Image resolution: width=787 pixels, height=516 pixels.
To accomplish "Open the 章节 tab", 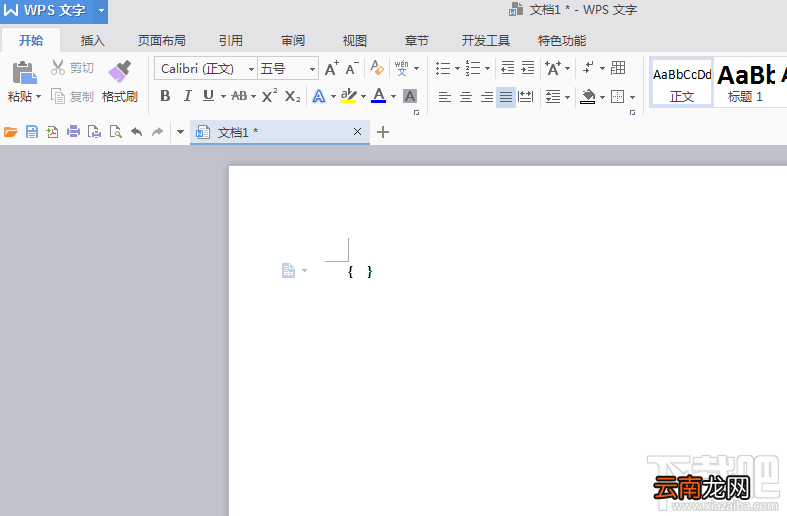I will (x=417, y=41).
